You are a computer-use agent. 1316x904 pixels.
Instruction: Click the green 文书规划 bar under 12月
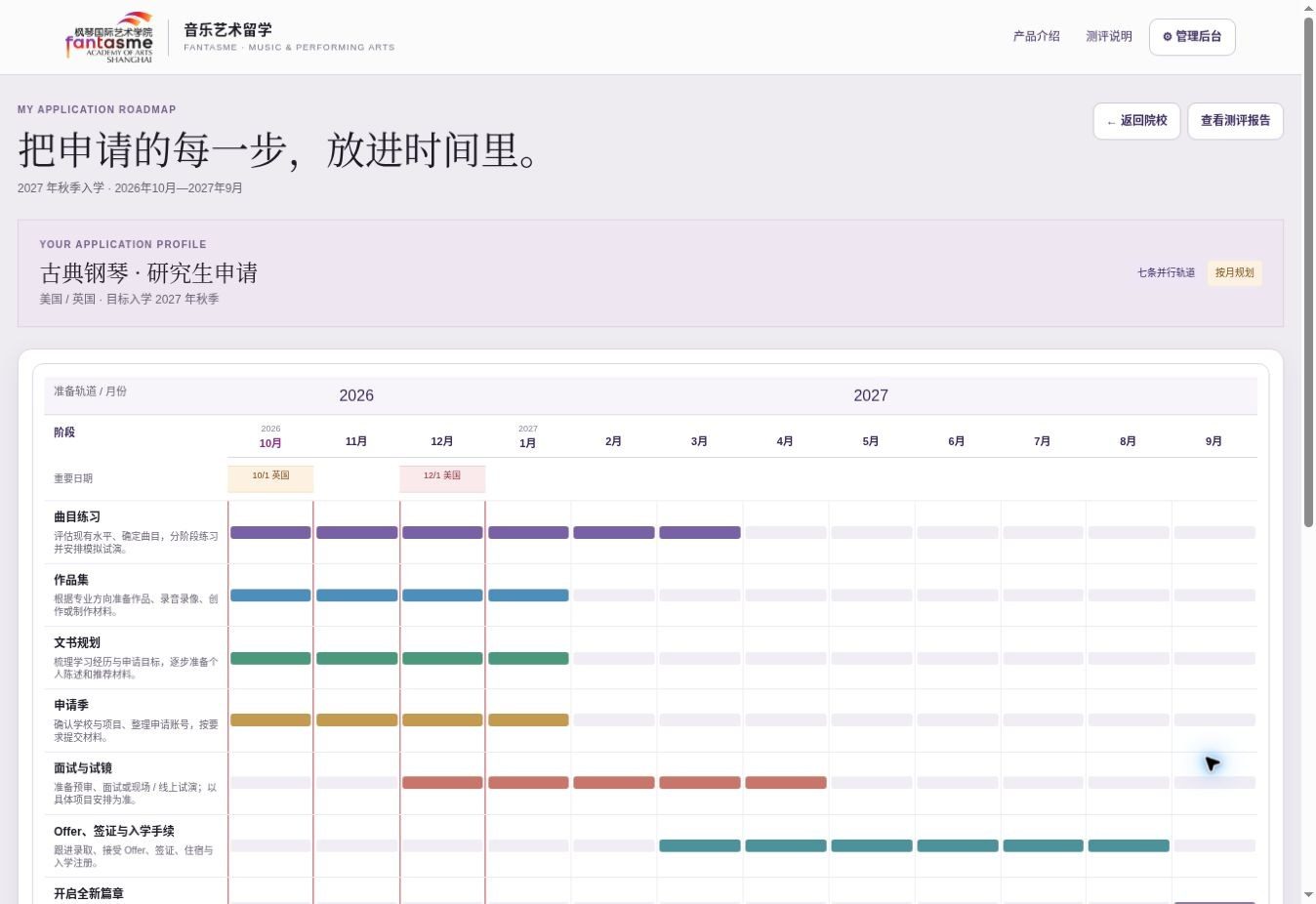[x=442, y=658]
